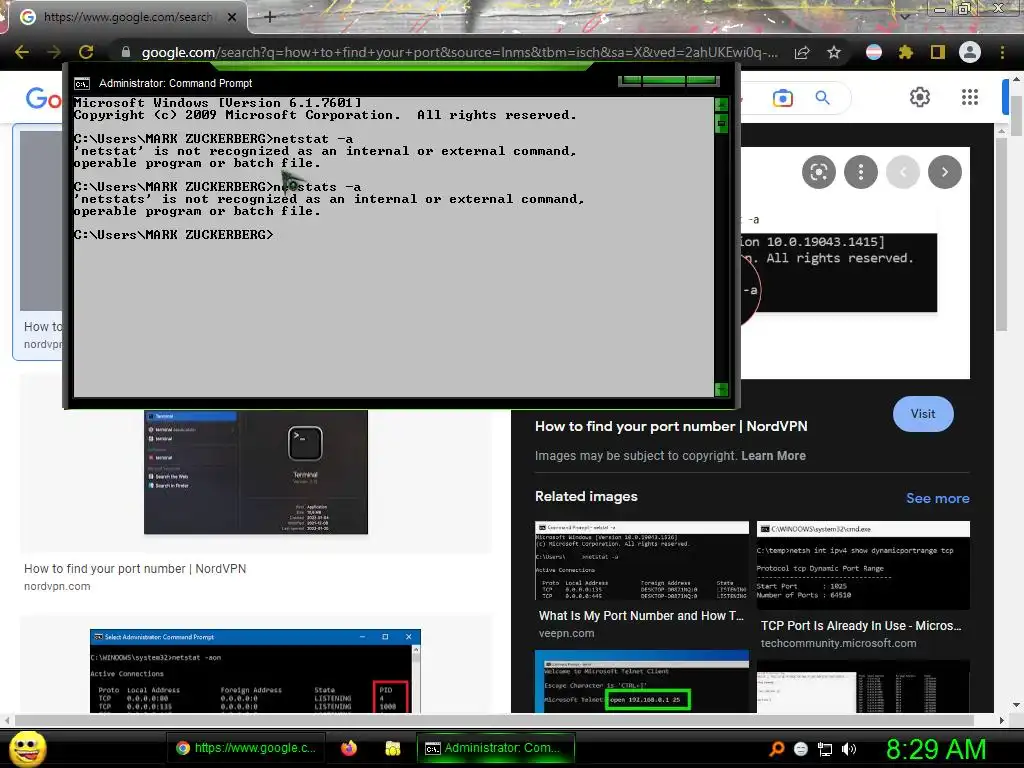Open the folder icon on taskbar
This screenshot has height=768, width=1024.
(392, 748)
